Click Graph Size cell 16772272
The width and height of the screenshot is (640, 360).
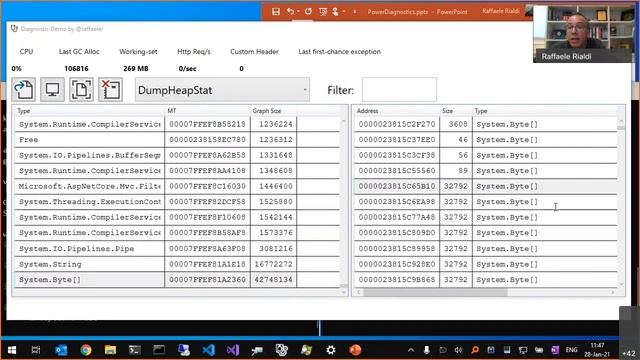(273, 264)
